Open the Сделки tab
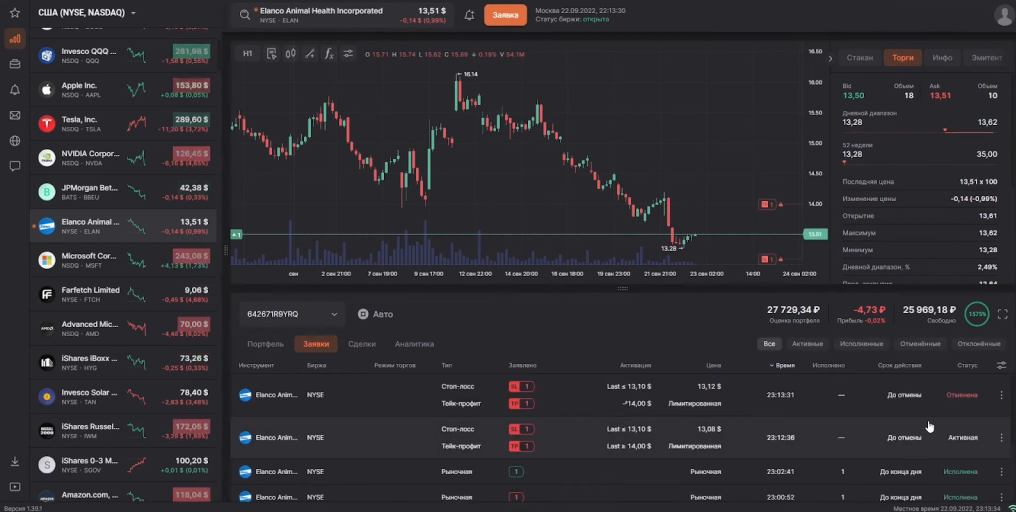The width and height of the screenshot is (1016, 512). [362, 344]
